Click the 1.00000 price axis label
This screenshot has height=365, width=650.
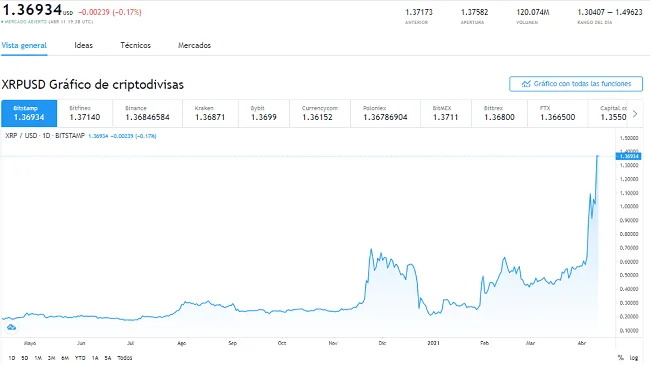[629, 206]
